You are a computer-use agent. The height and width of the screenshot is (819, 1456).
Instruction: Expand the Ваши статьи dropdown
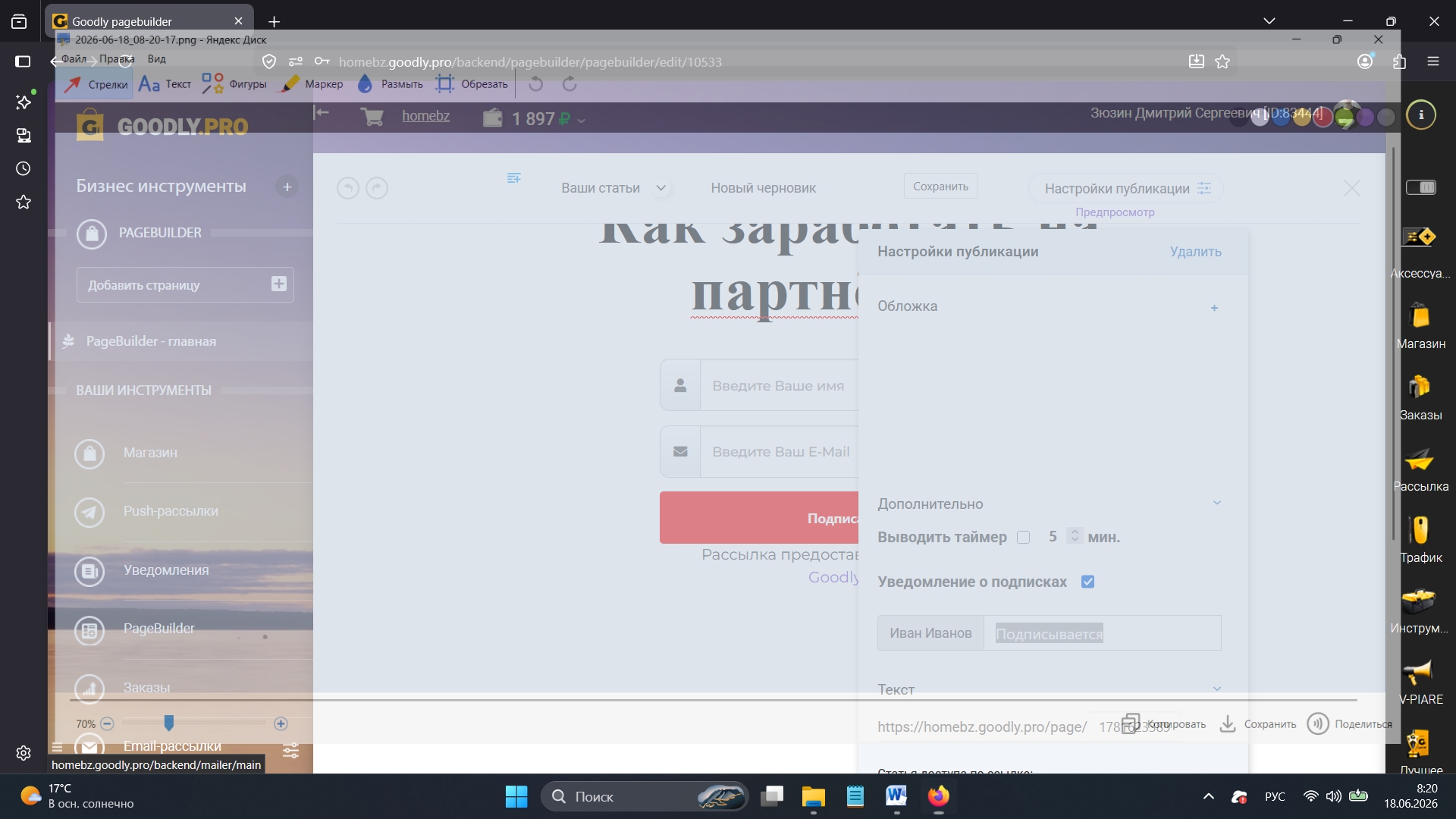point(661,188)
